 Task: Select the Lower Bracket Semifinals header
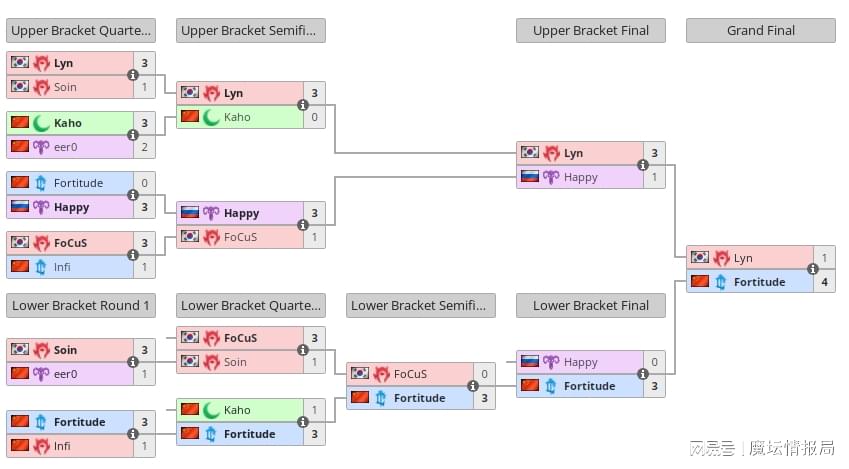point(421,305)
